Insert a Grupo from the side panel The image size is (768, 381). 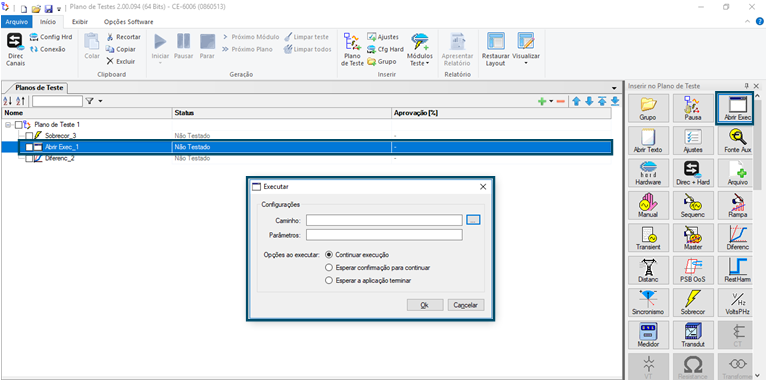tap(648, 108)
